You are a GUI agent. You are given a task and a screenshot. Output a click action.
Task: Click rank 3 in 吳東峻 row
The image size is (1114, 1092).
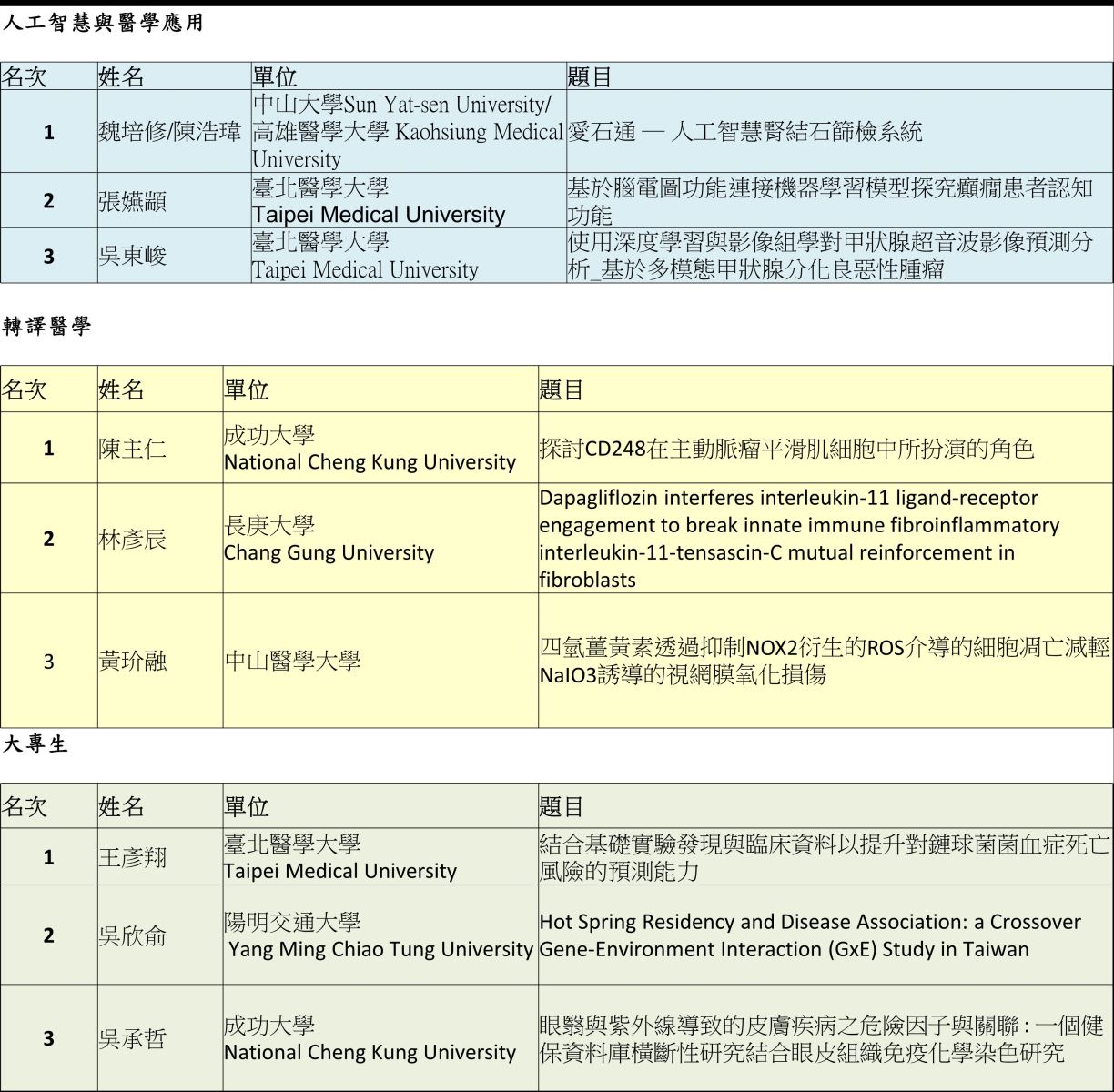[x=49, y=257]
